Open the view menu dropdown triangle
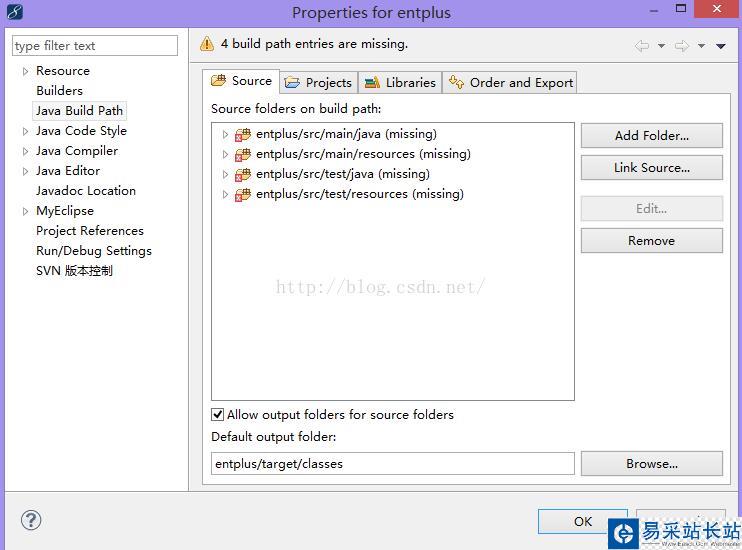This screenshot has width=742, height=550. click(721, 46)
